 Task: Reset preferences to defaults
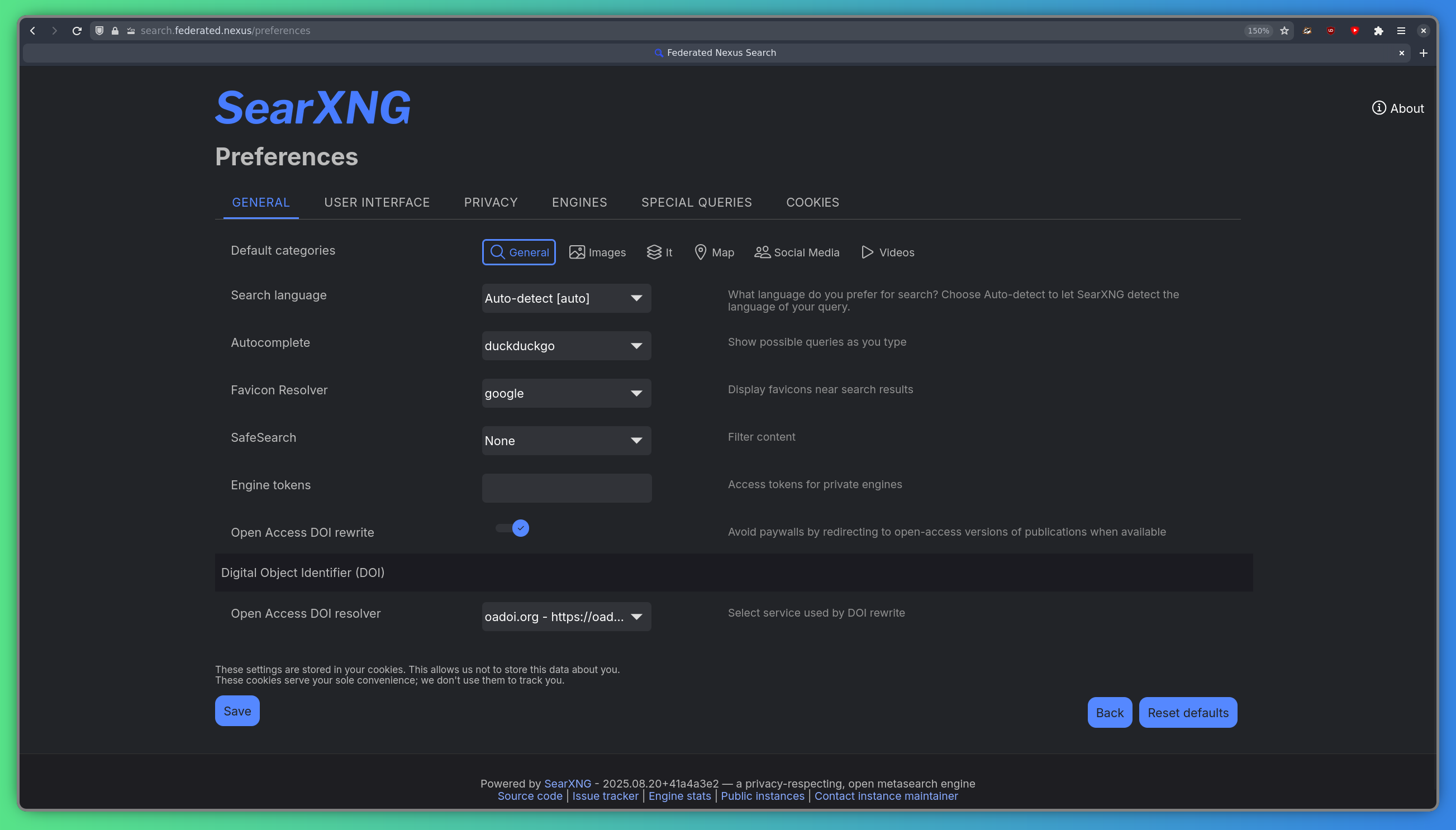(1187, 712)
